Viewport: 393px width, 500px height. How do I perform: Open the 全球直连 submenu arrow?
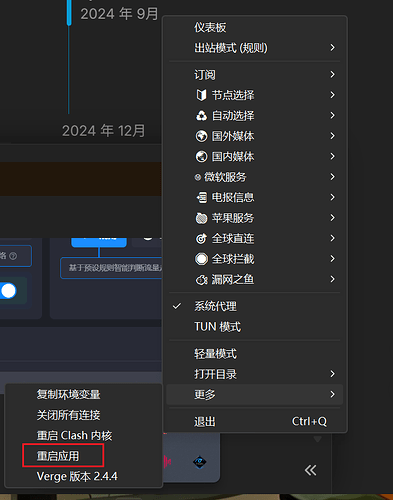332,238
